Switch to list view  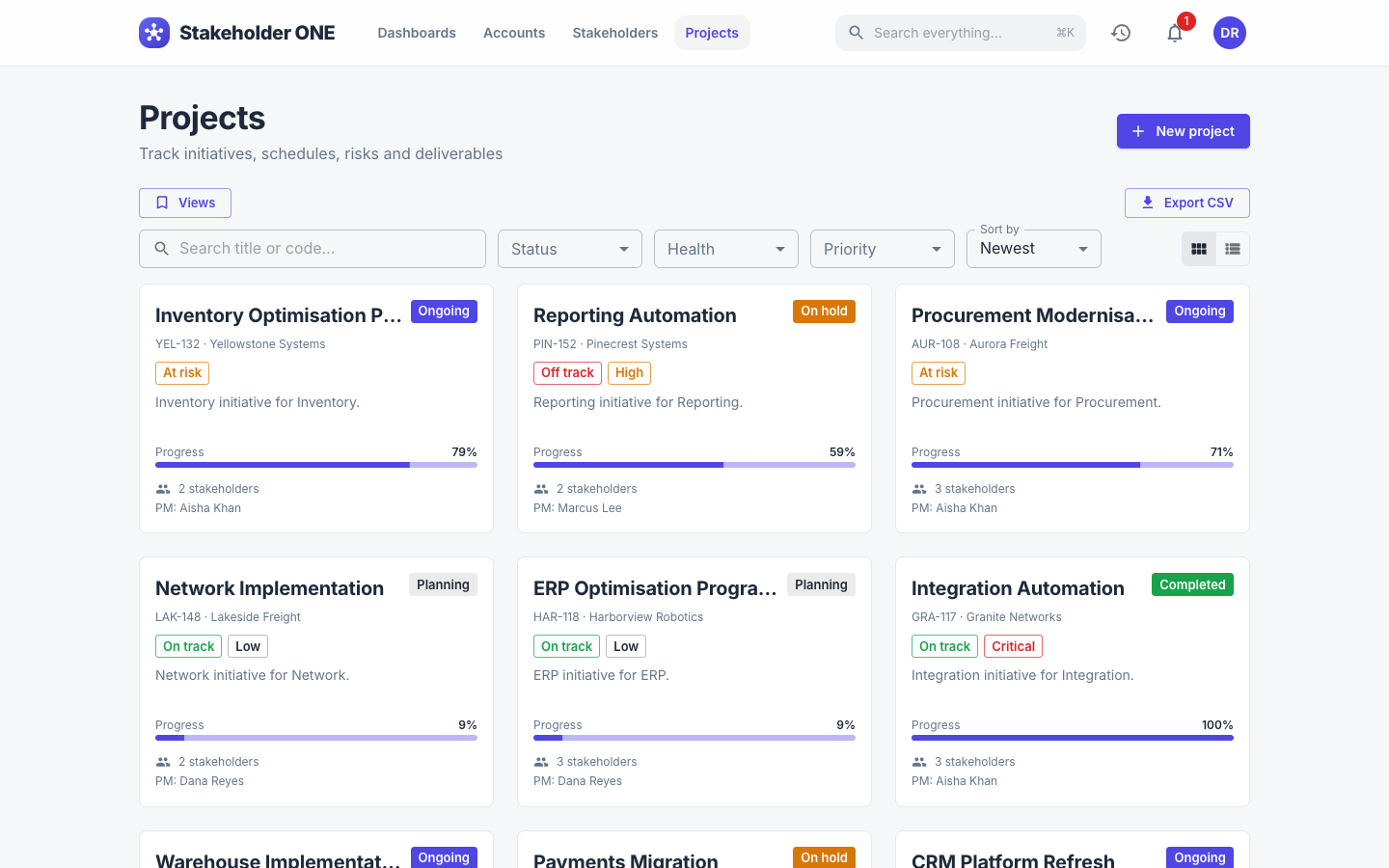click(1233, 249)
